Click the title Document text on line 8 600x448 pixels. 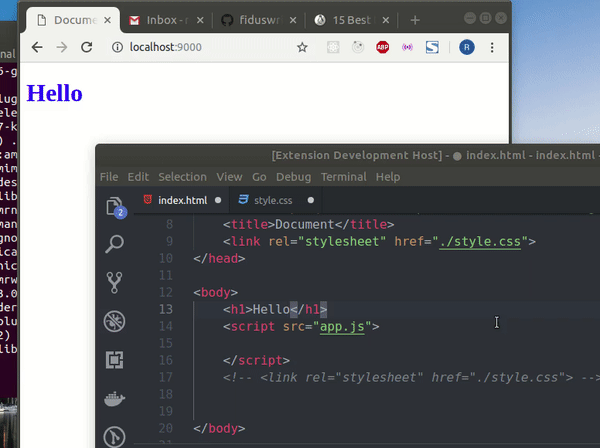[305, 224]
